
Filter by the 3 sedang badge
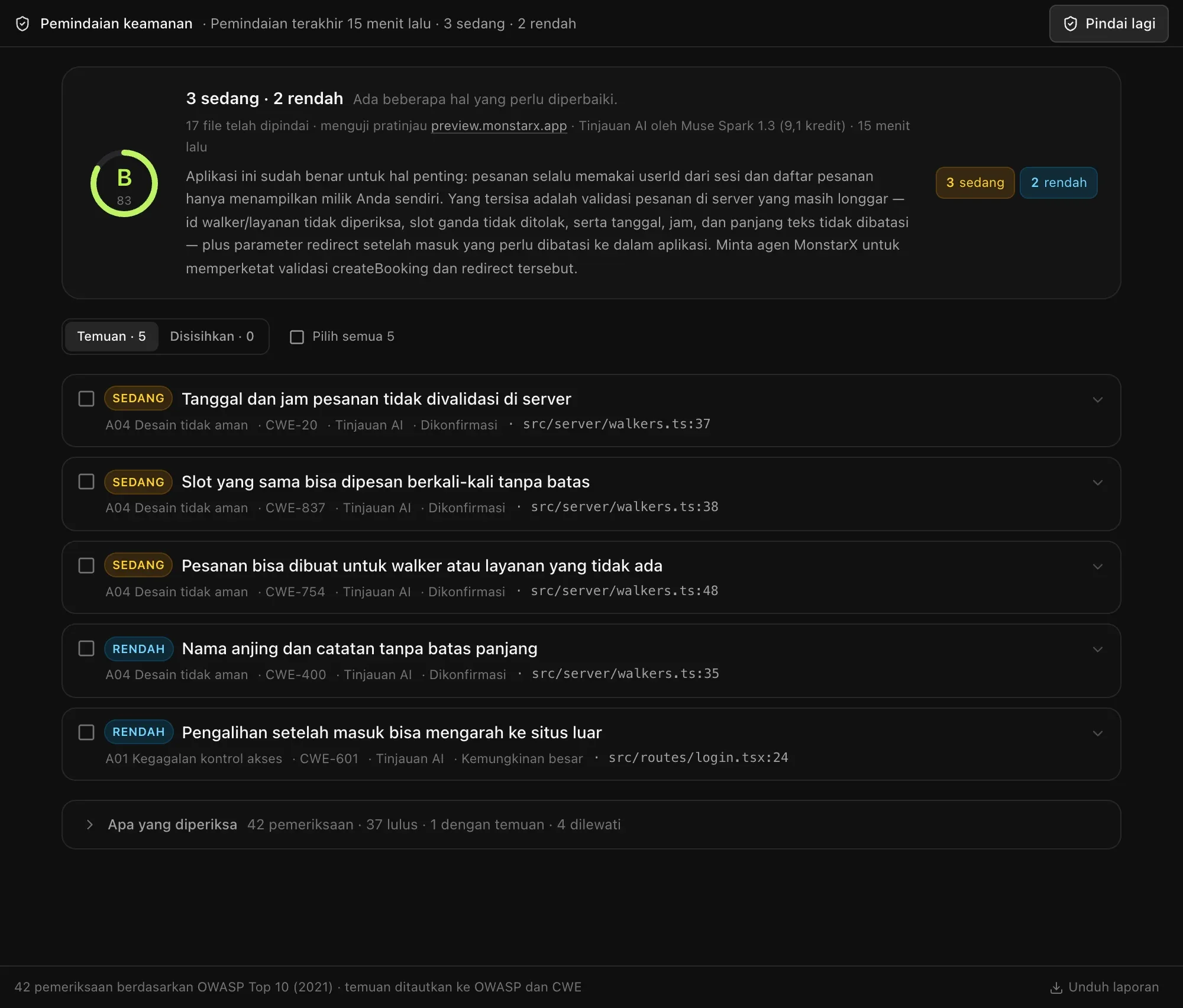975,183
